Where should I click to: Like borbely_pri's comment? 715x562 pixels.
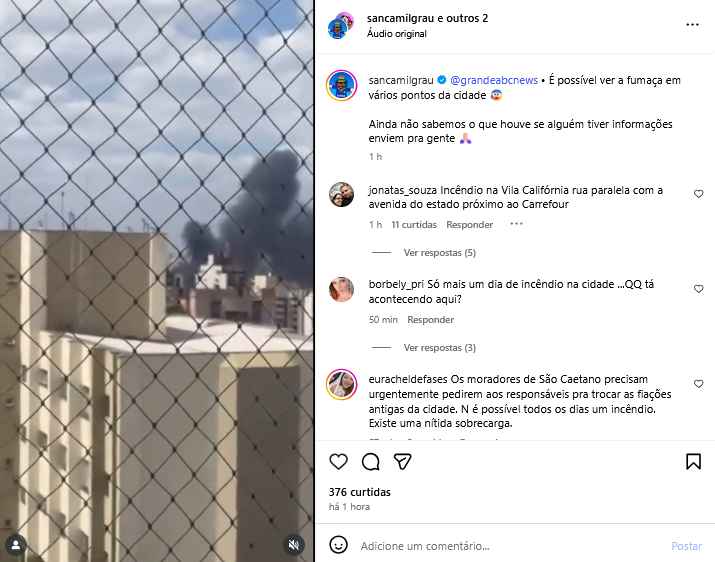click(698, 289)
